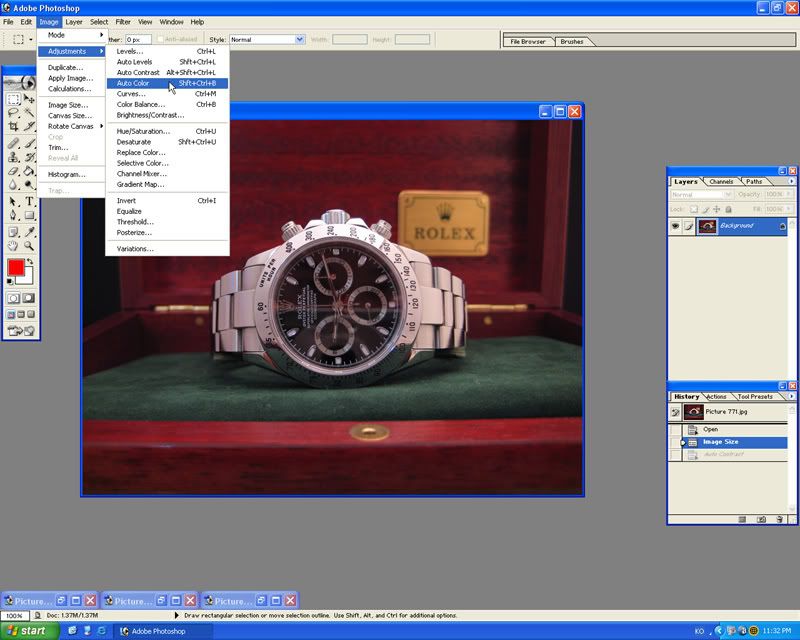
Task: Expand Rotate Canvas submenu
Action: (x=71, y=126)
